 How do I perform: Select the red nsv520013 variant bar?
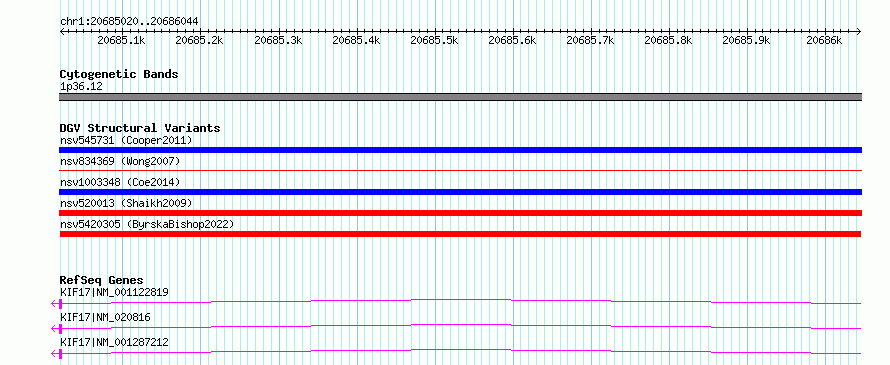[x=460, y=213]
